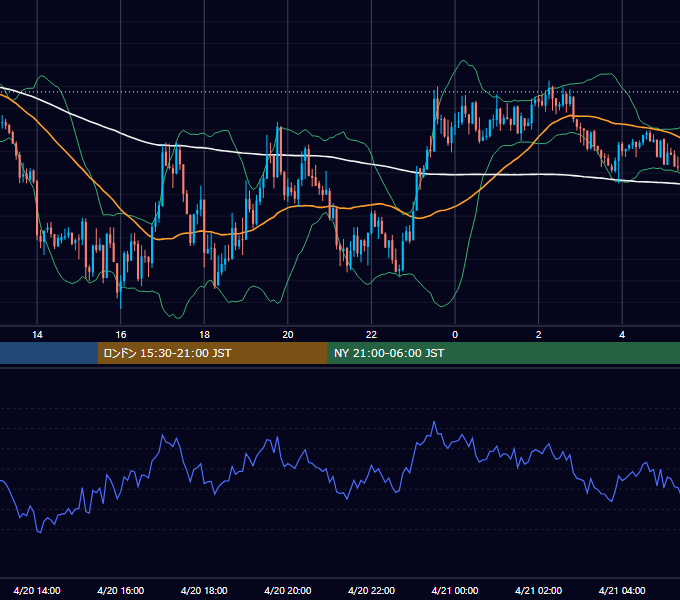Click the 4/20 14:00 label on the lower axis
This screenshot has width=680, height=600.
point(37,590)
